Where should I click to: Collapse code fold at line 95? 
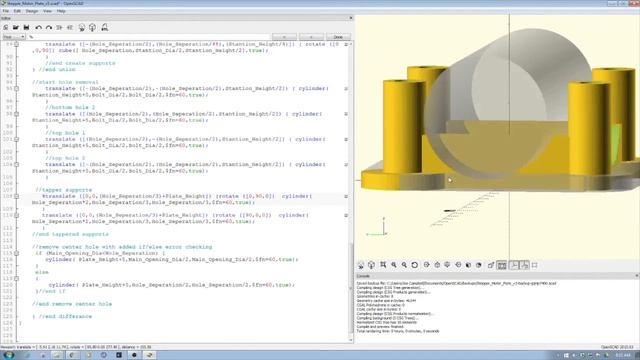(17, 89)
